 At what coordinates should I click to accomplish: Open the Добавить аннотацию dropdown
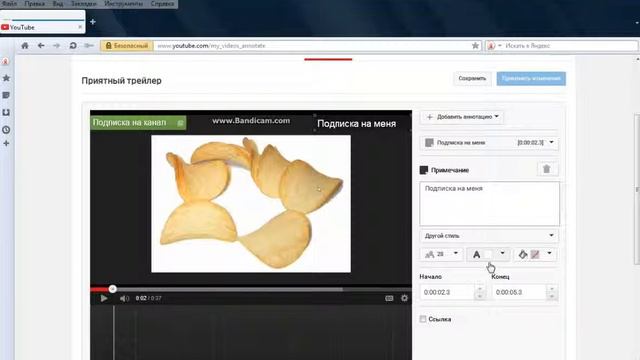pyautogui.click(x=462, y=117)
